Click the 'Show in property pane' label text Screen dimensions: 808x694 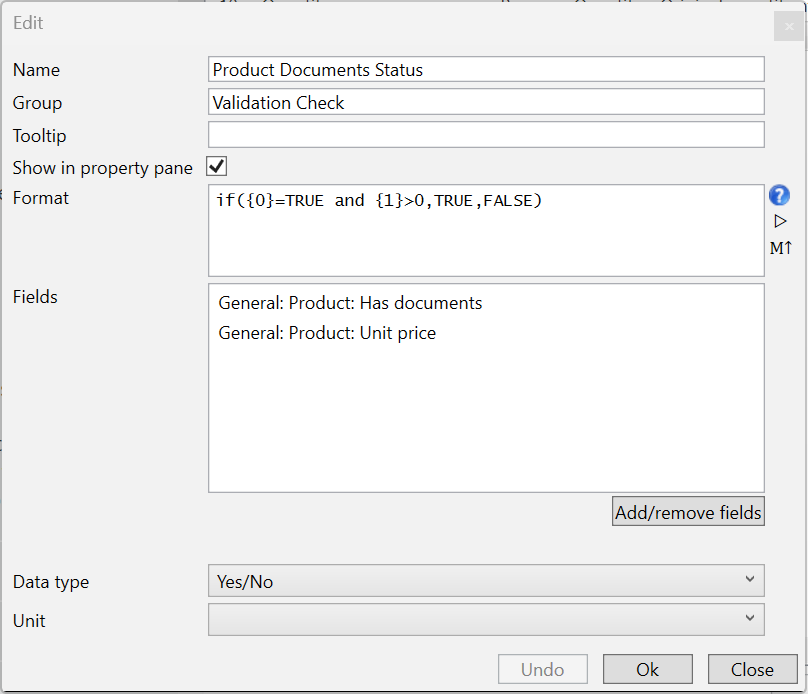pyautogui.click(x=102, y=168)
